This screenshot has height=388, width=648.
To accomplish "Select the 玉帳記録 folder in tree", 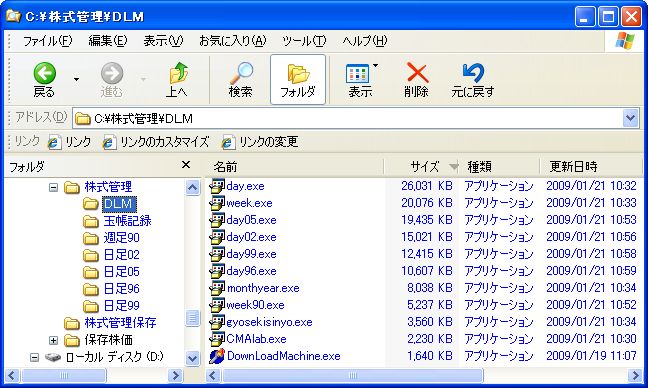I will pos(127,221).
